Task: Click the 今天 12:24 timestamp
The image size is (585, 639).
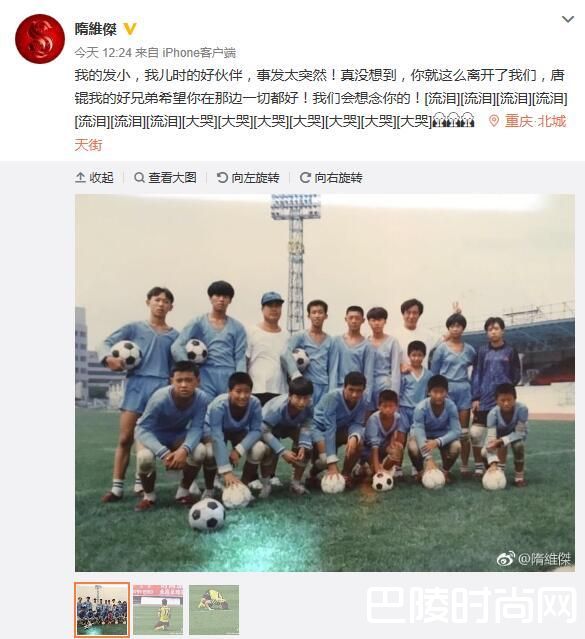Action: [103, 53]
